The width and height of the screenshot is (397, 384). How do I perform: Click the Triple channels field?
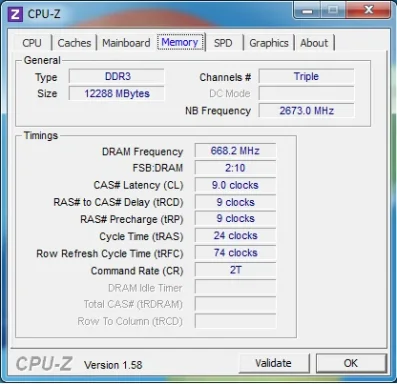coord(306,76)
